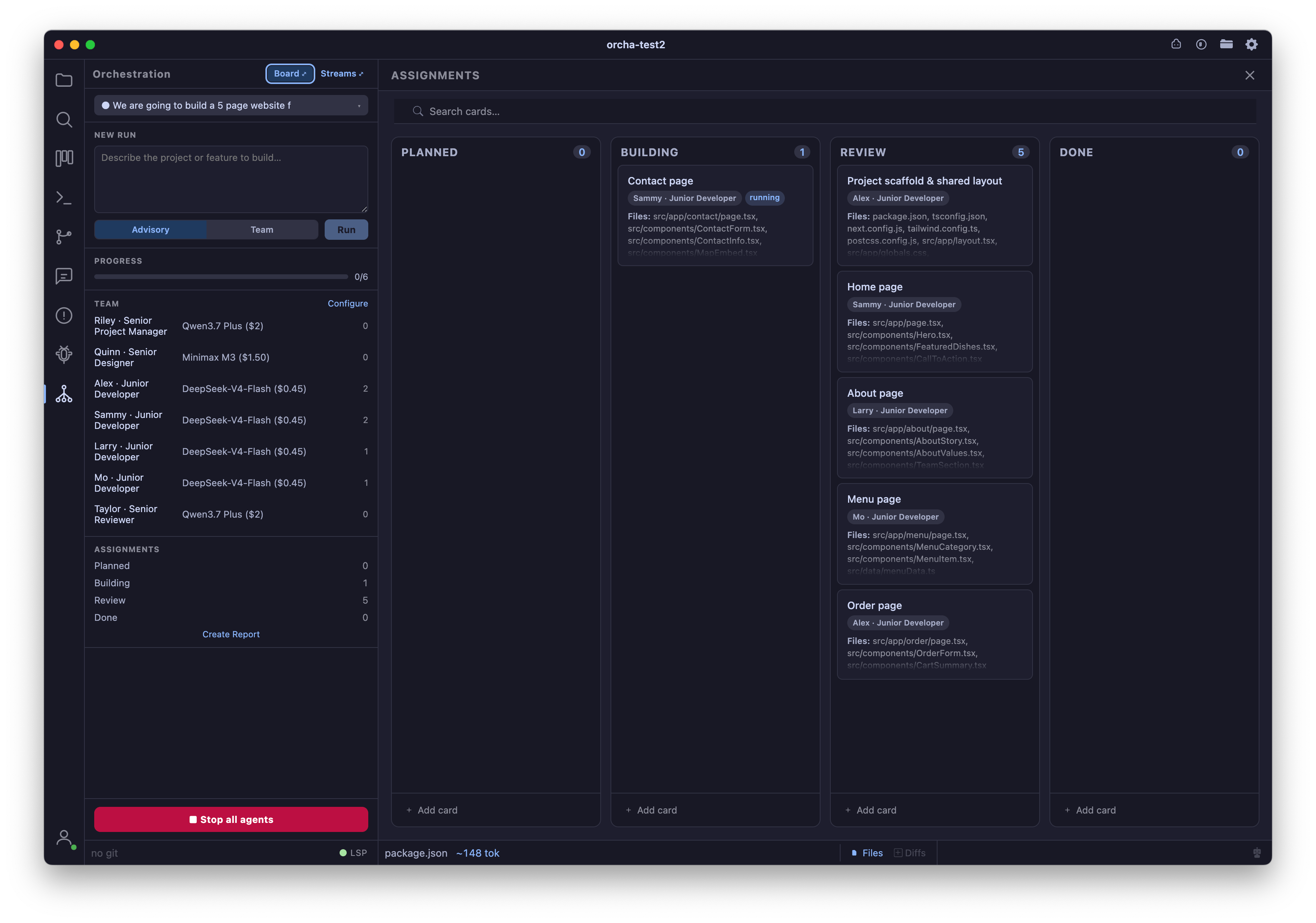The image size is (1316, 923).
Task: Open the Configure team link
Action: coord(347,303)
